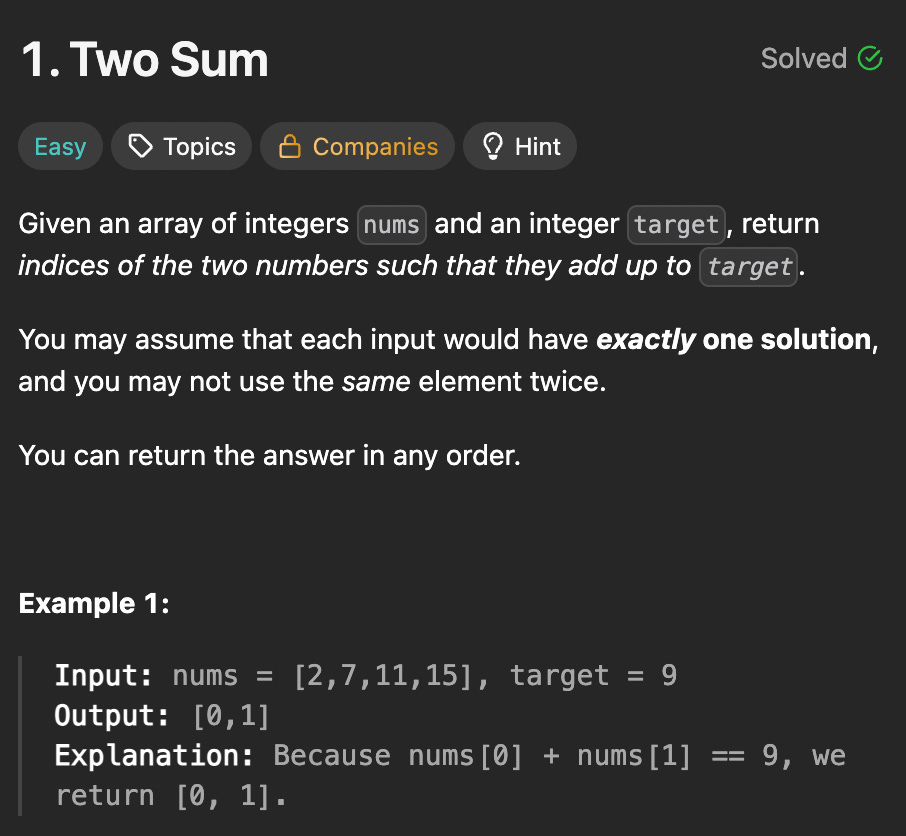Click the green Solved checkmark icon
The image size is (906, 836).
click(870, 58)
